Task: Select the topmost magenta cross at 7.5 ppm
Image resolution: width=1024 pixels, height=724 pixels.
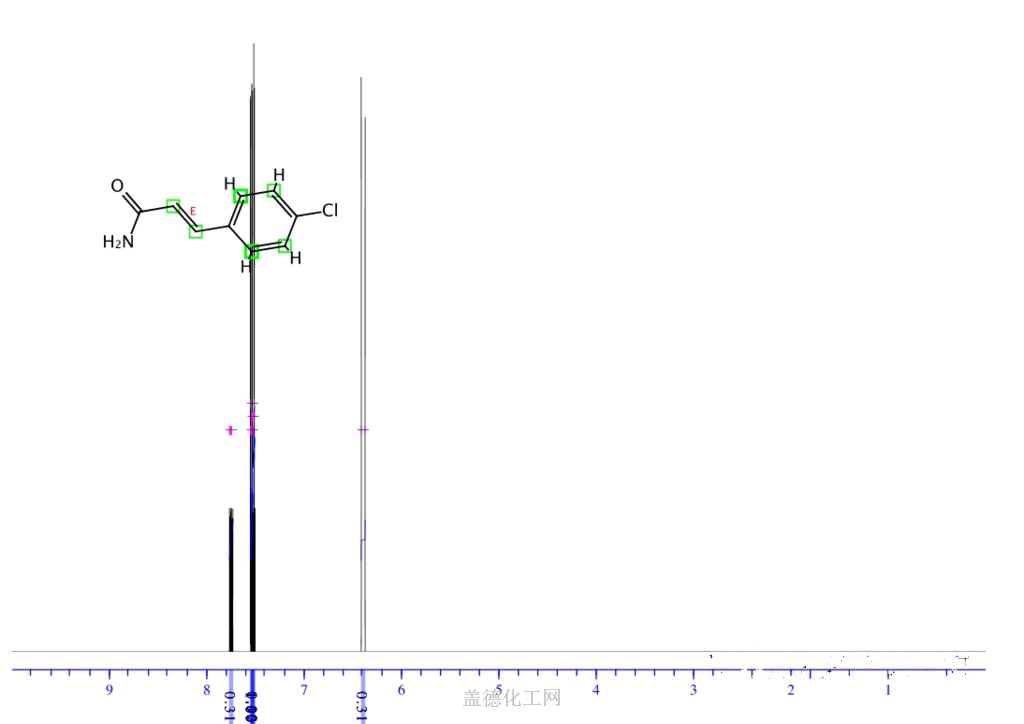Action: 253,404
